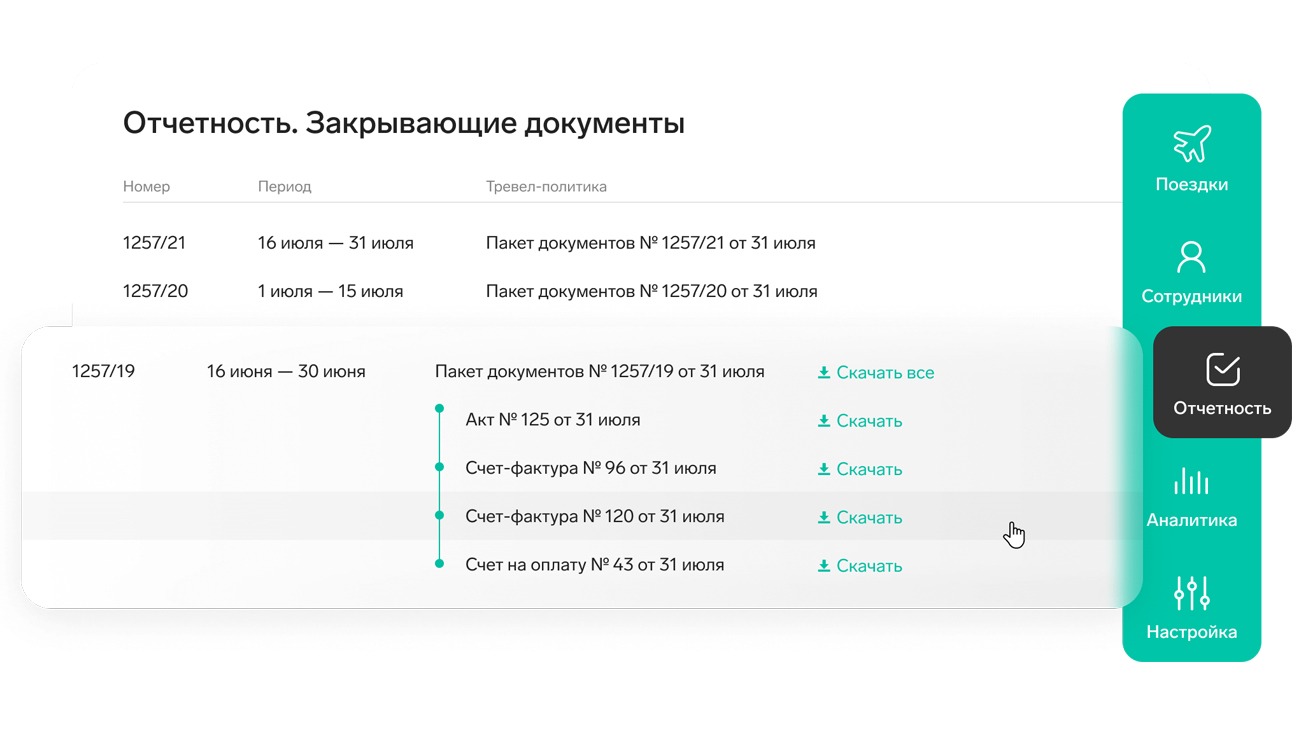Sort by the Период column header
This screenshot has height=731, width=1300.
click(284, 186)
